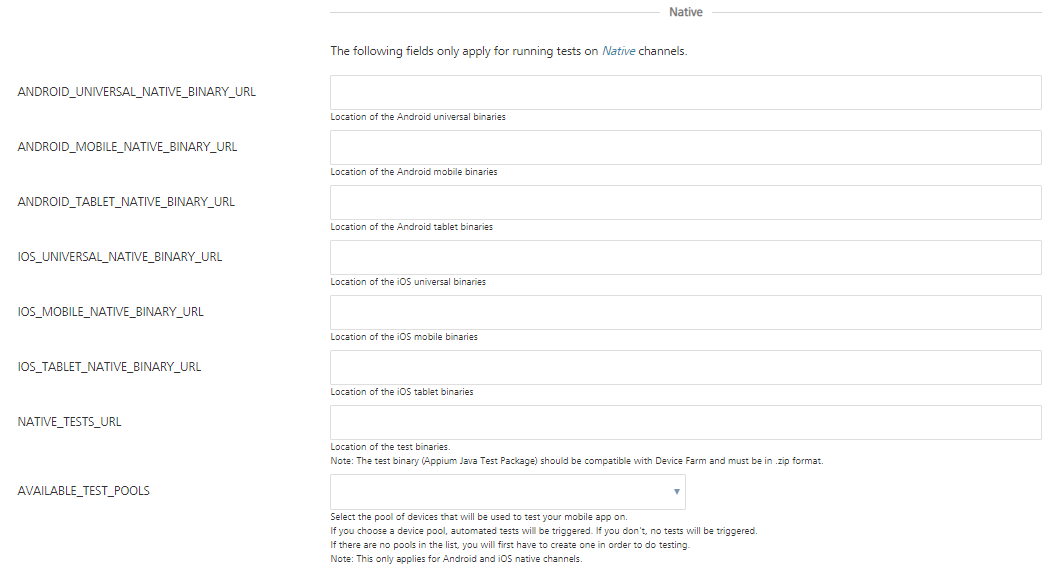Click the NATIVE_TESTS_URL input field
The height and width of the screenshot is (573, 1050).
685,422
